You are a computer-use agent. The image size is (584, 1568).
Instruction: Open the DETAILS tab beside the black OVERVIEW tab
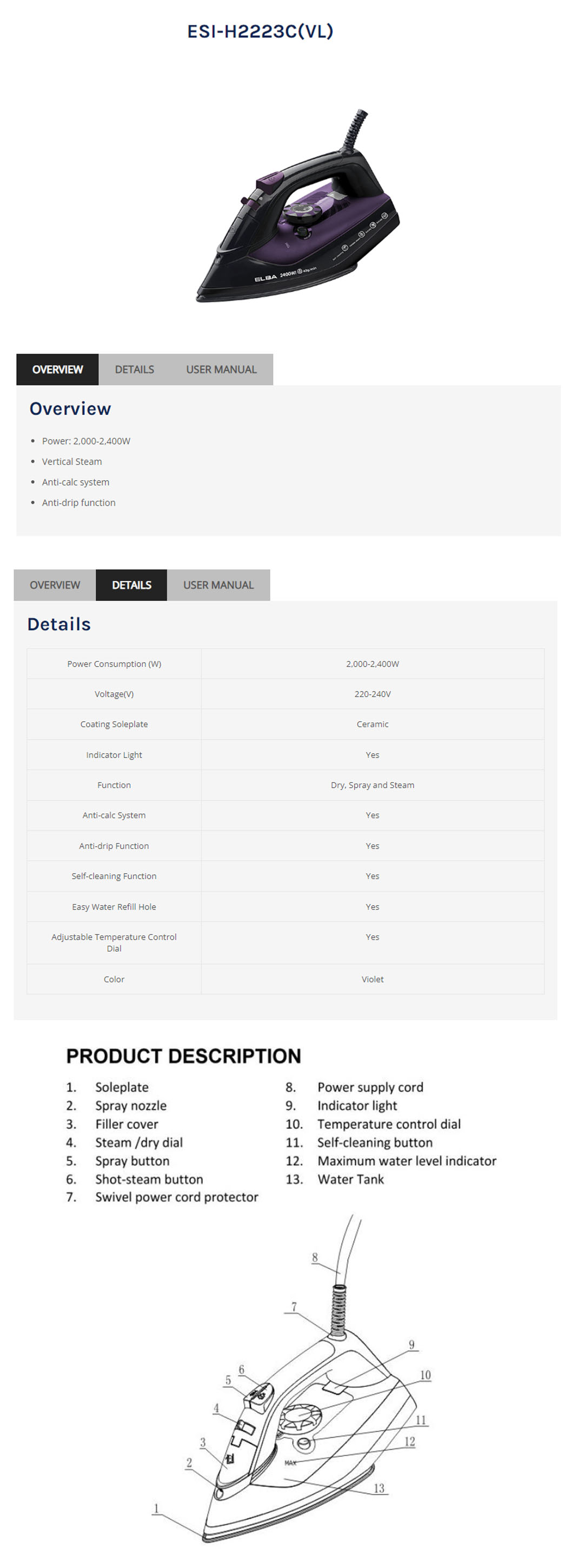(x=134, y=369)
